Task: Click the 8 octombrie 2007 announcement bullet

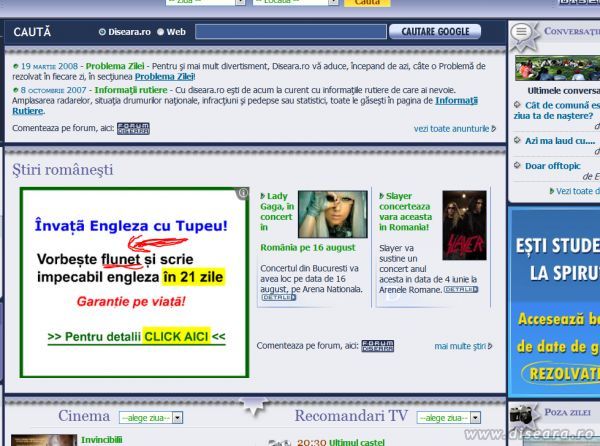Action: pyautogui.click(x=16, y=90)
